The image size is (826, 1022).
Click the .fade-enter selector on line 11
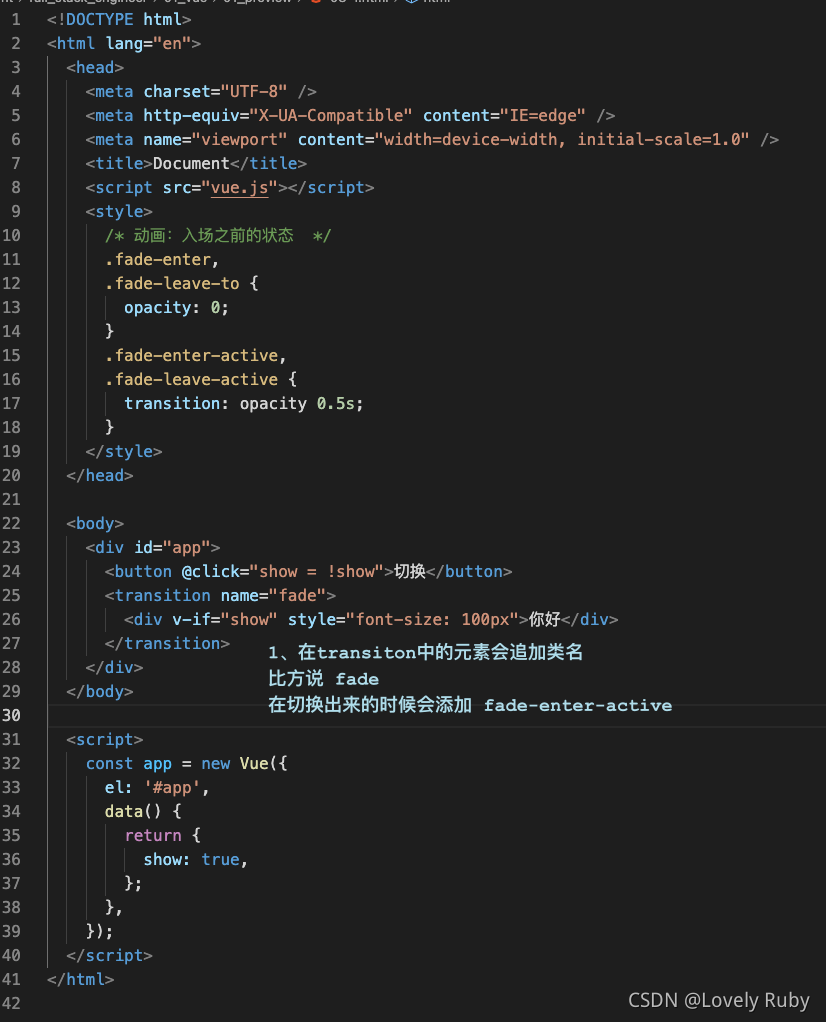pyautogui.click(x=158, y=259)
